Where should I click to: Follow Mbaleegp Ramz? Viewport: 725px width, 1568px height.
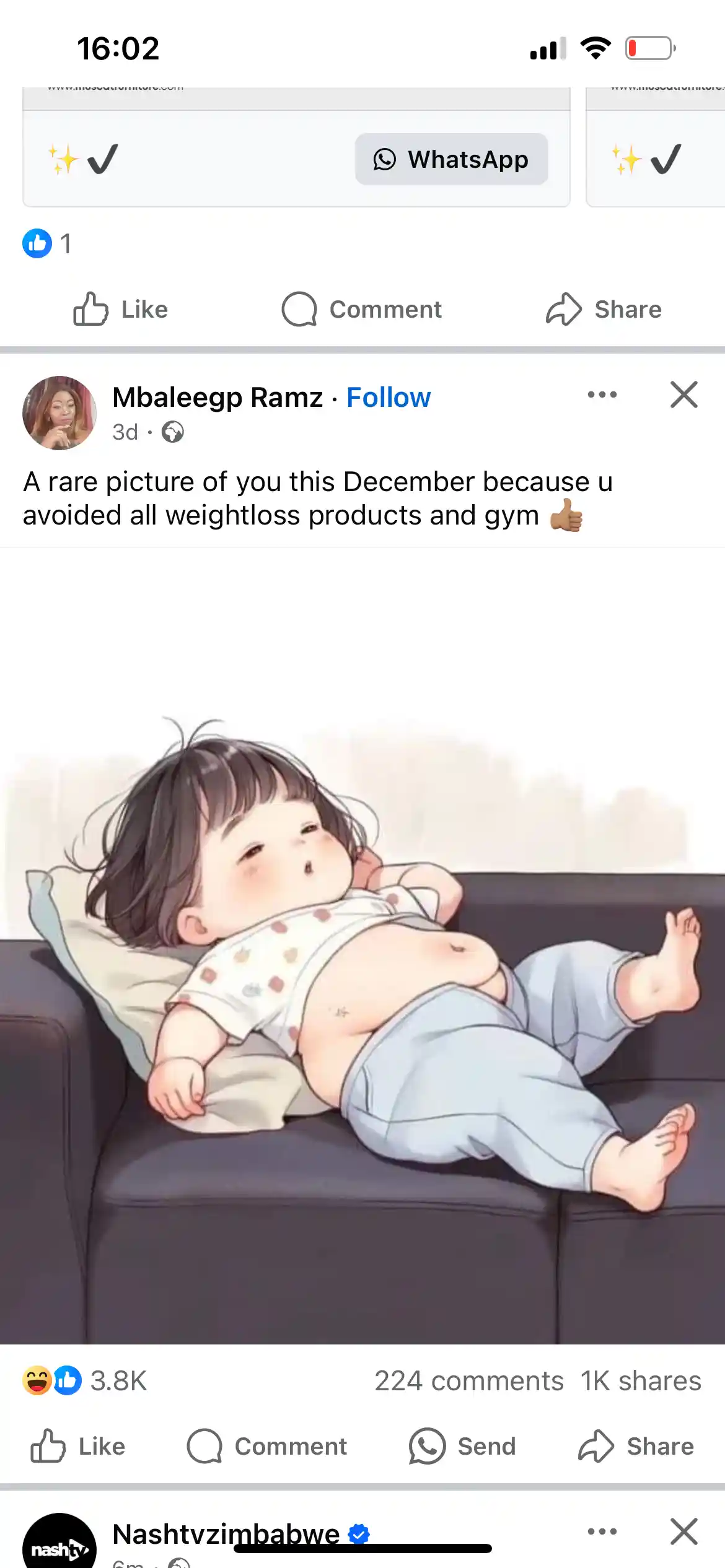pyautogui.click(x=389, y=398)
